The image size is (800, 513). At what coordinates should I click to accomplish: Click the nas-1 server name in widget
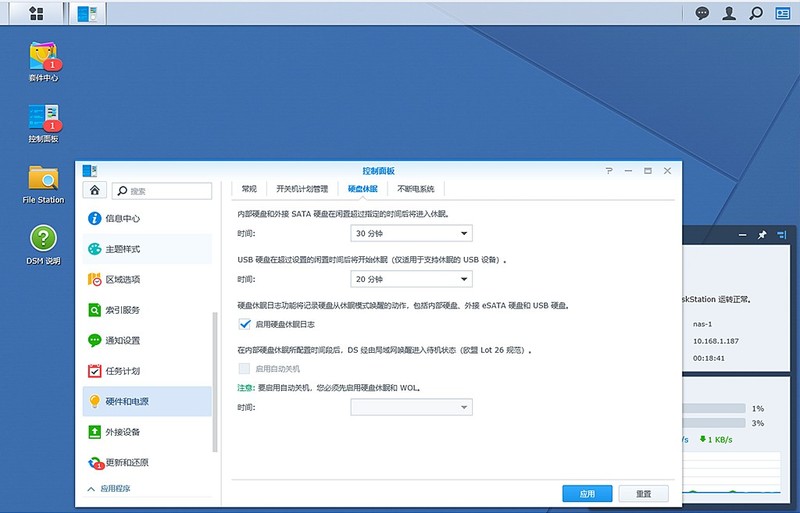(703, 324)
